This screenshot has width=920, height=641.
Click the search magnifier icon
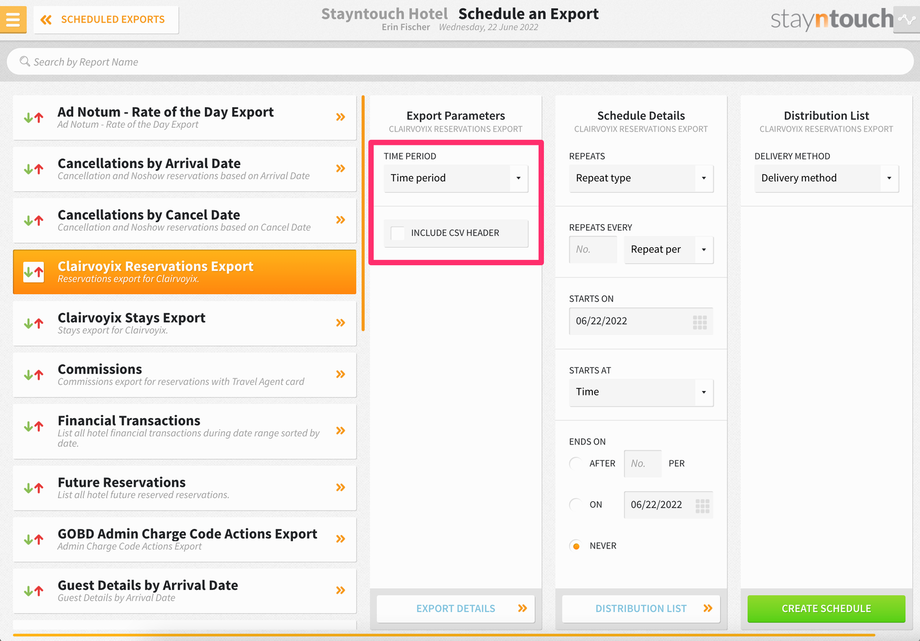tap(25, 61)
